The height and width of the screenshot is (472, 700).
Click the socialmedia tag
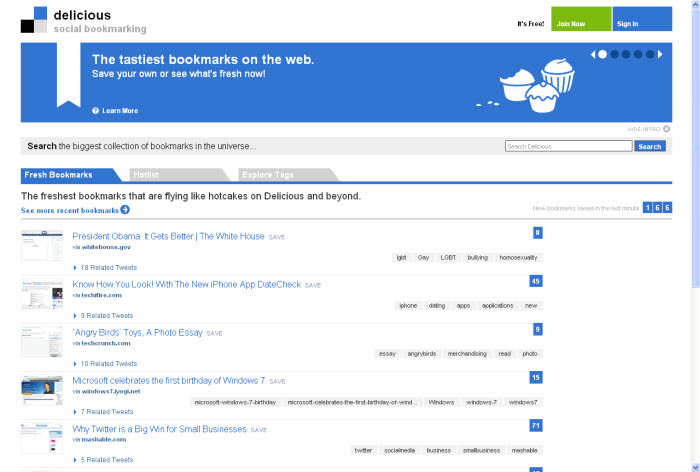[400, 451]
